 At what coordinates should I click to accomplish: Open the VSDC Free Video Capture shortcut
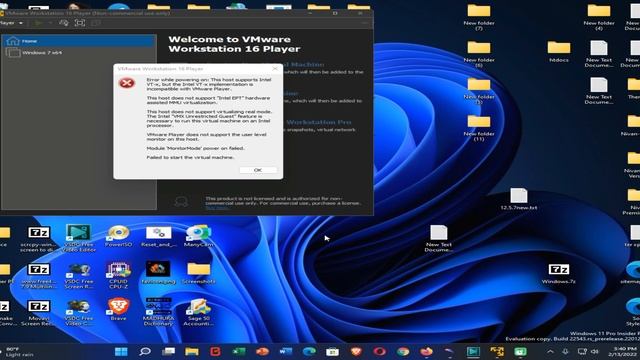(x=78, y=312)
